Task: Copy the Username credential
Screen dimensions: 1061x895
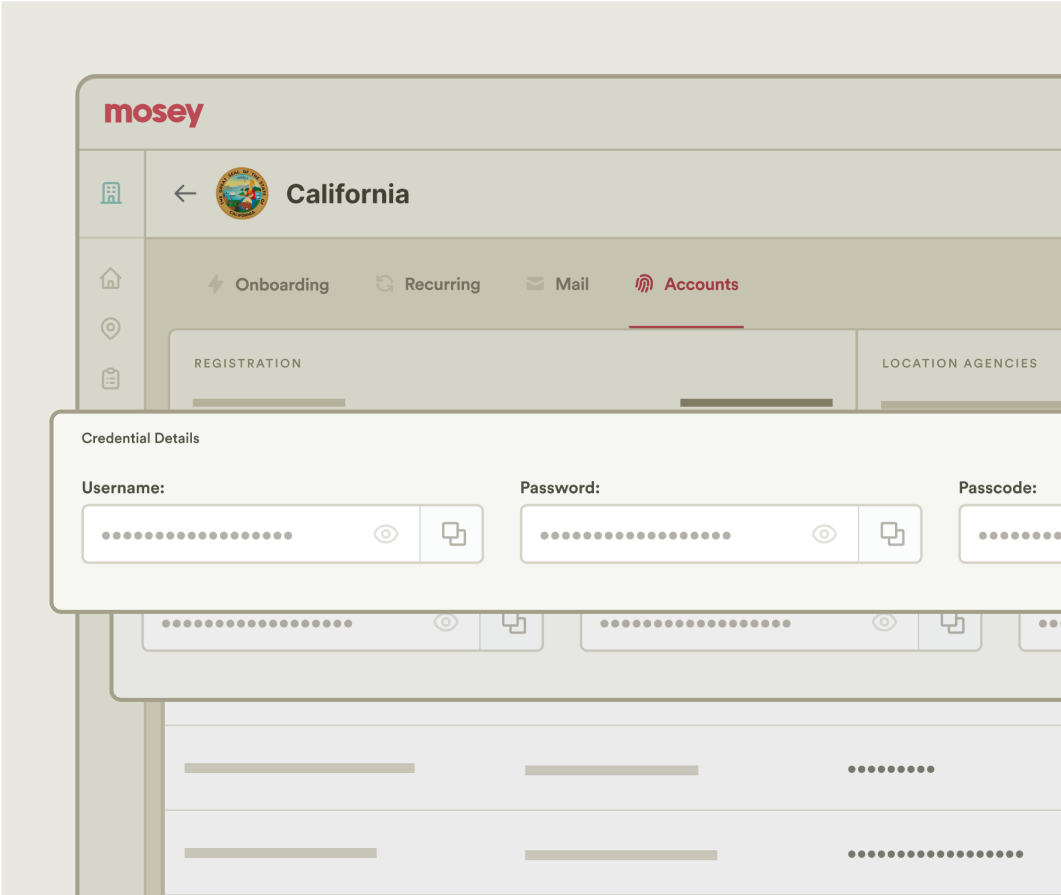Action: point(453,534)
